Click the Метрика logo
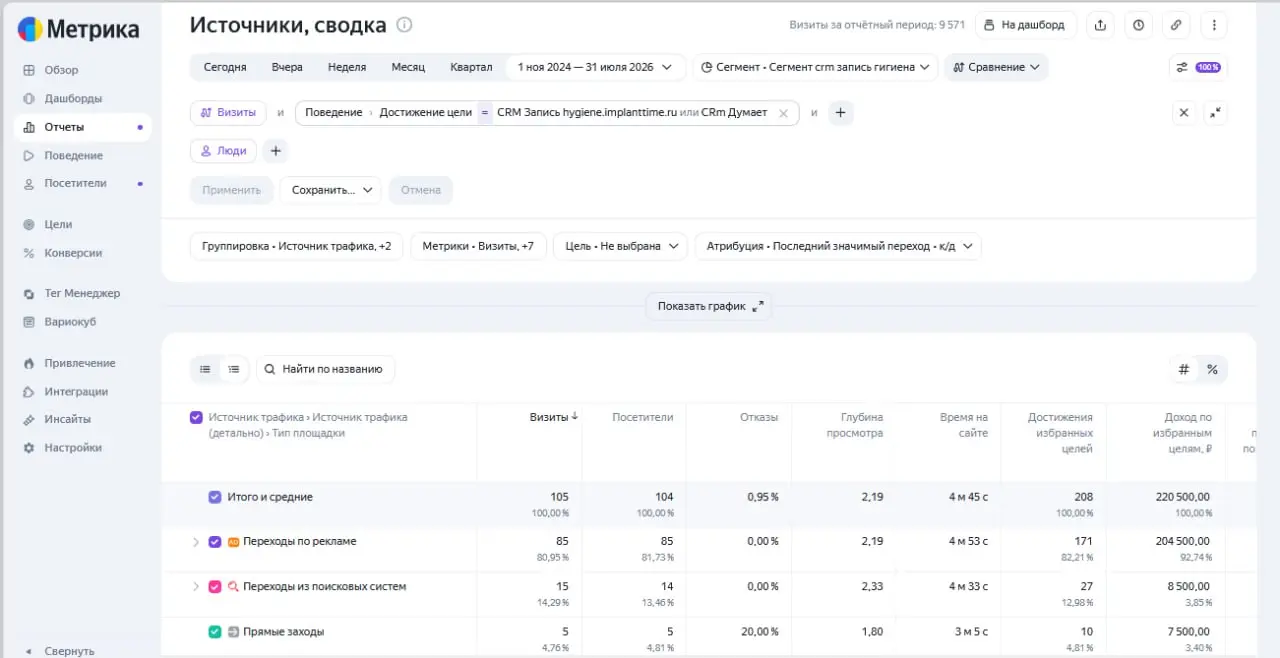Screen dimensions: 1280x658 78,30
